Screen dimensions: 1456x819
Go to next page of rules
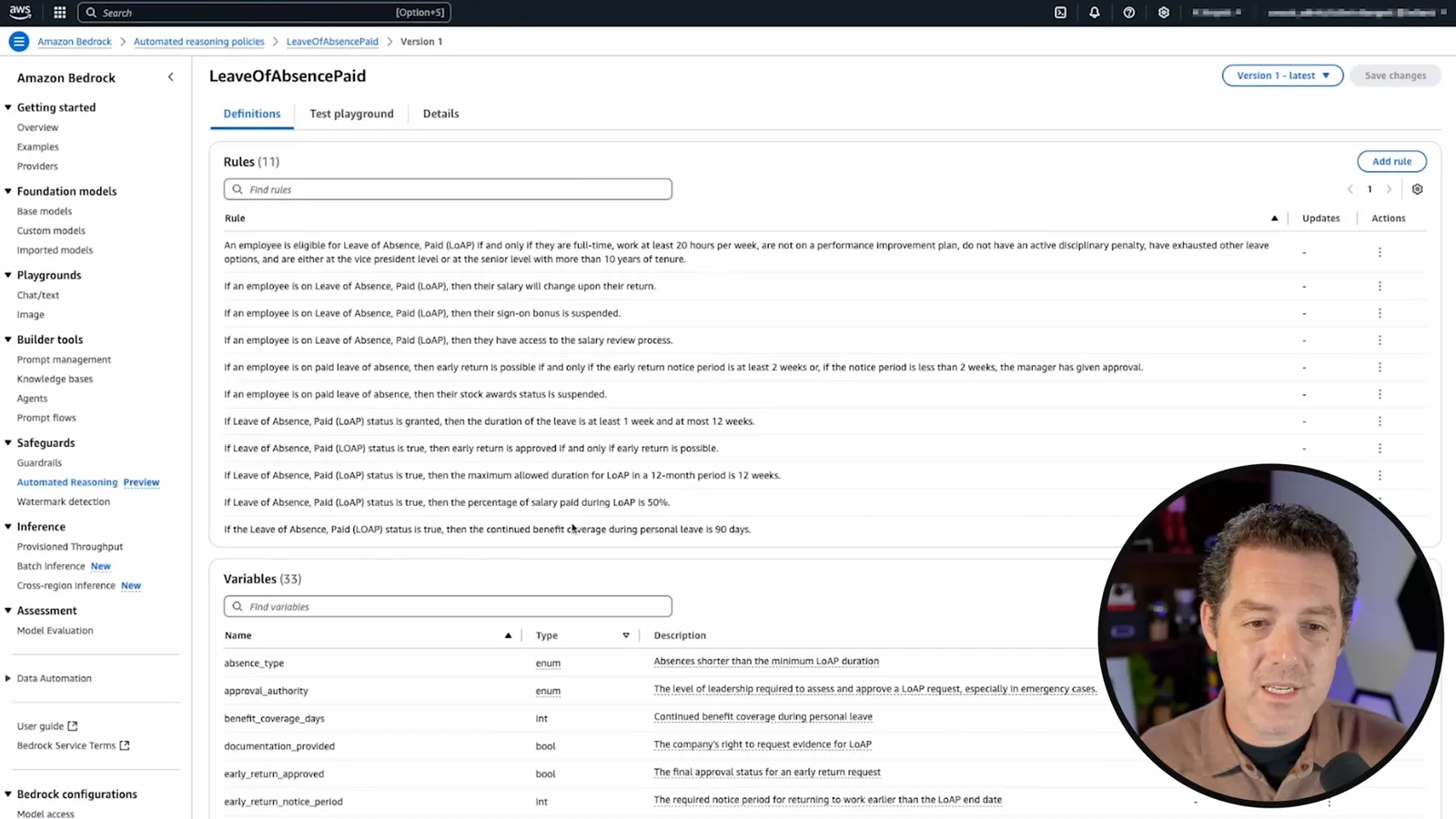point(1389,189)
